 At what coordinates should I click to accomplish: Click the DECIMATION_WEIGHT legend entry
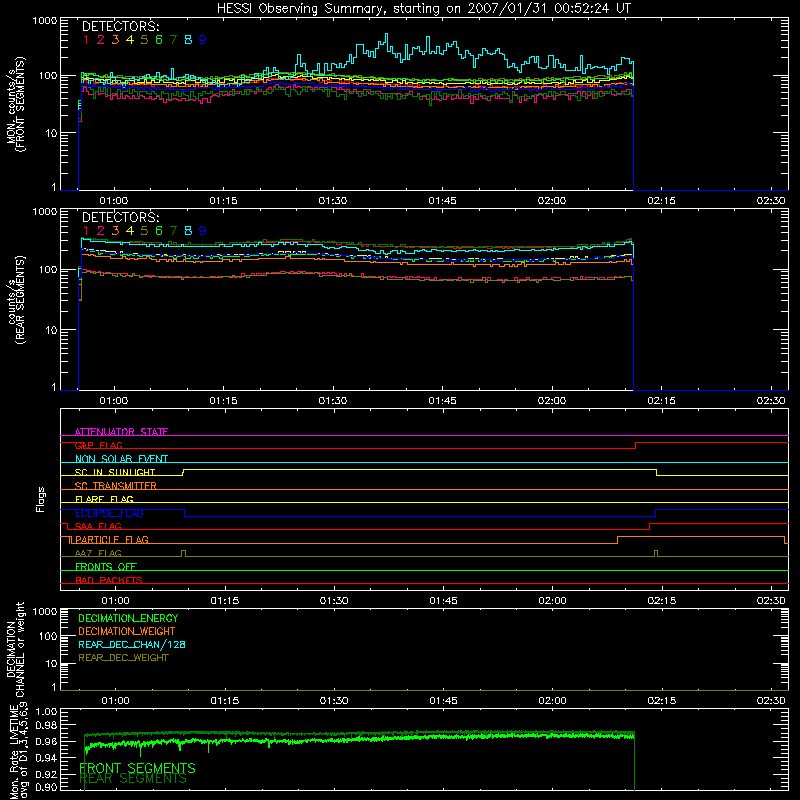127,631
